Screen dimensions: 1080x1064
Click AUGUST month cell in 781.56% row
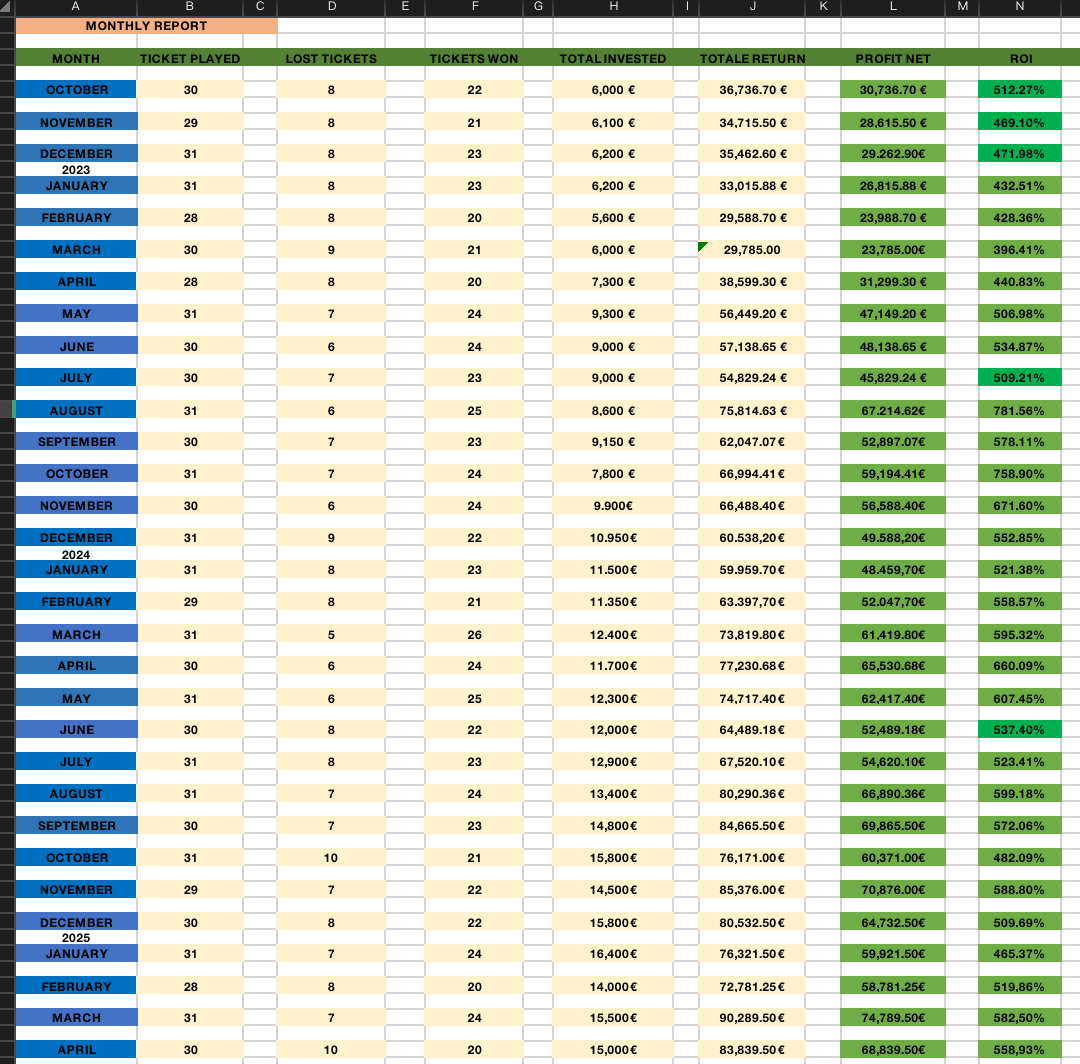tap(76, 410)
